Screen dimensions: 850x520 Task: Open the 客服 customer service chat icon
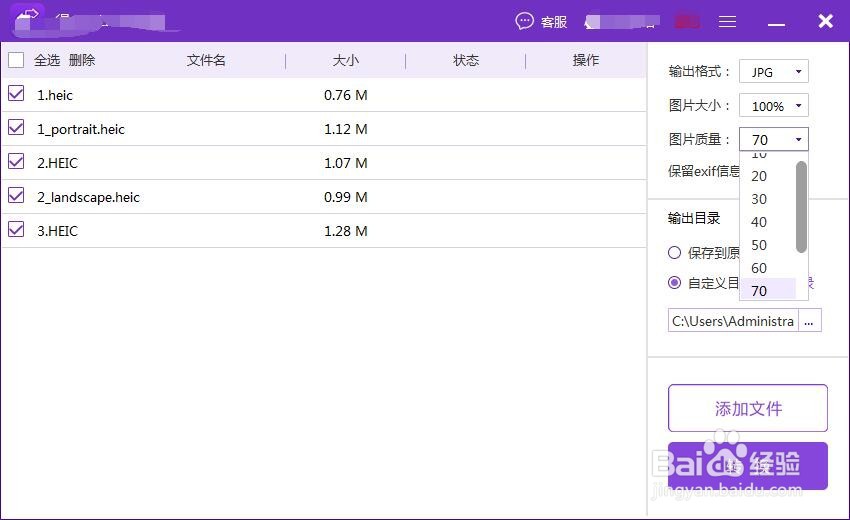(x=524, y=21)
